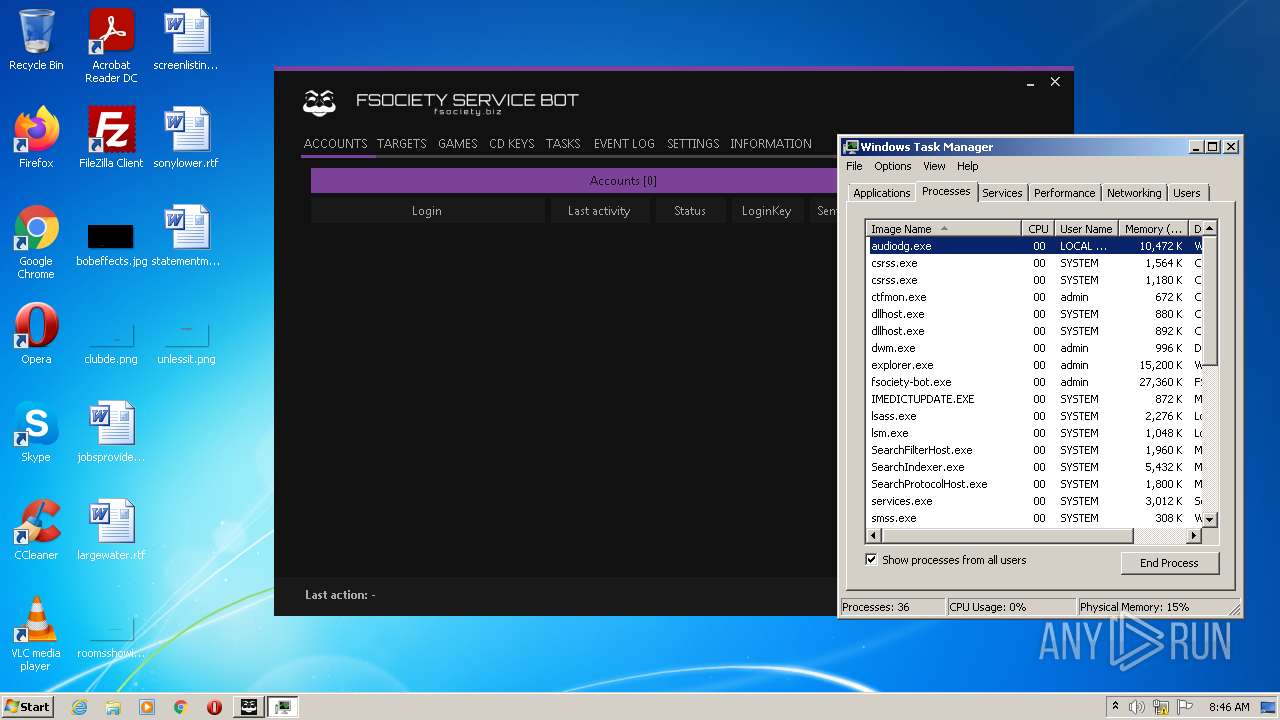This screenshot has height=720, width=1280.
Task: Click LoginKey column header
Action: point(766,211)
